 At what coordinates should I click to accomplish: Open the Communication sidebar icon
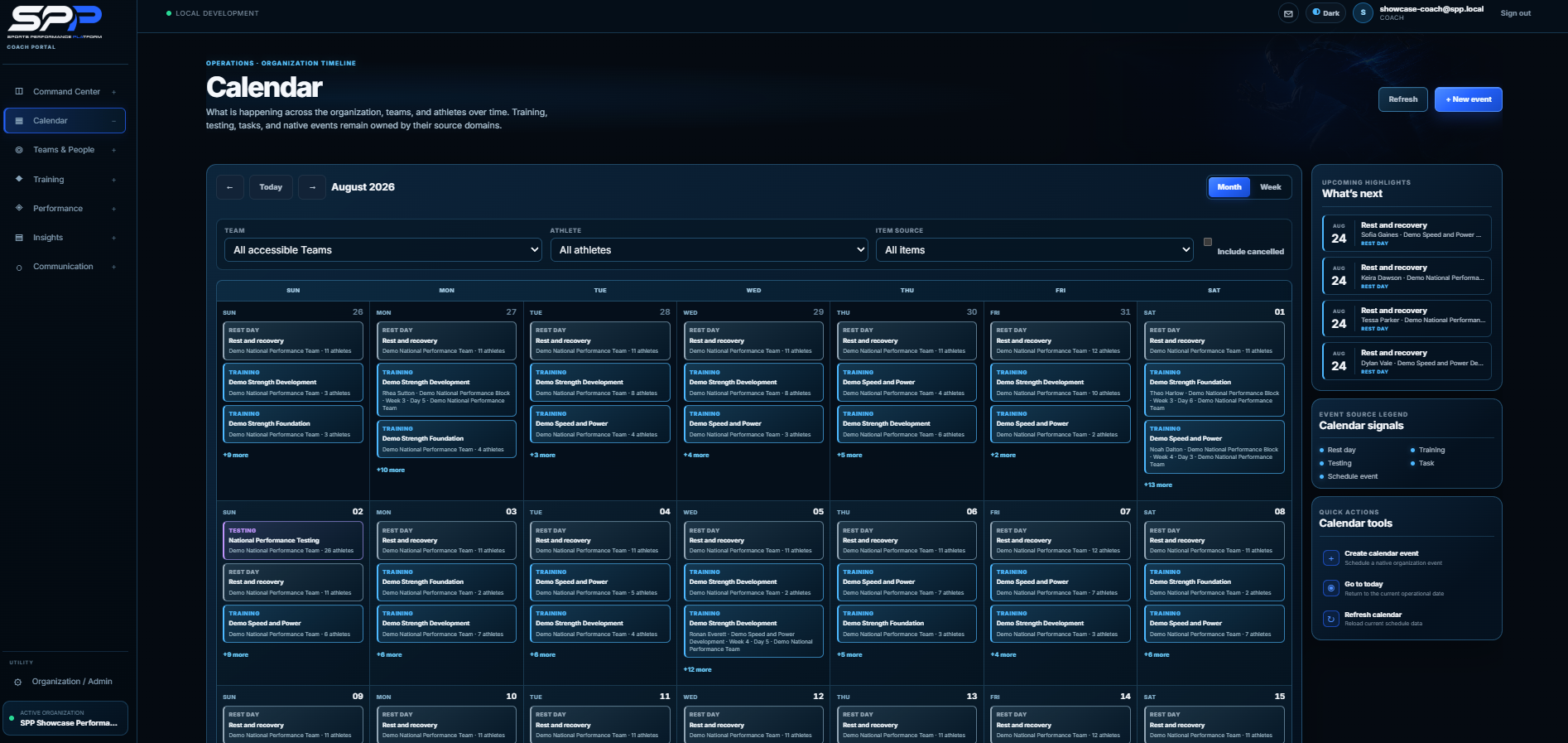[19, 267]
